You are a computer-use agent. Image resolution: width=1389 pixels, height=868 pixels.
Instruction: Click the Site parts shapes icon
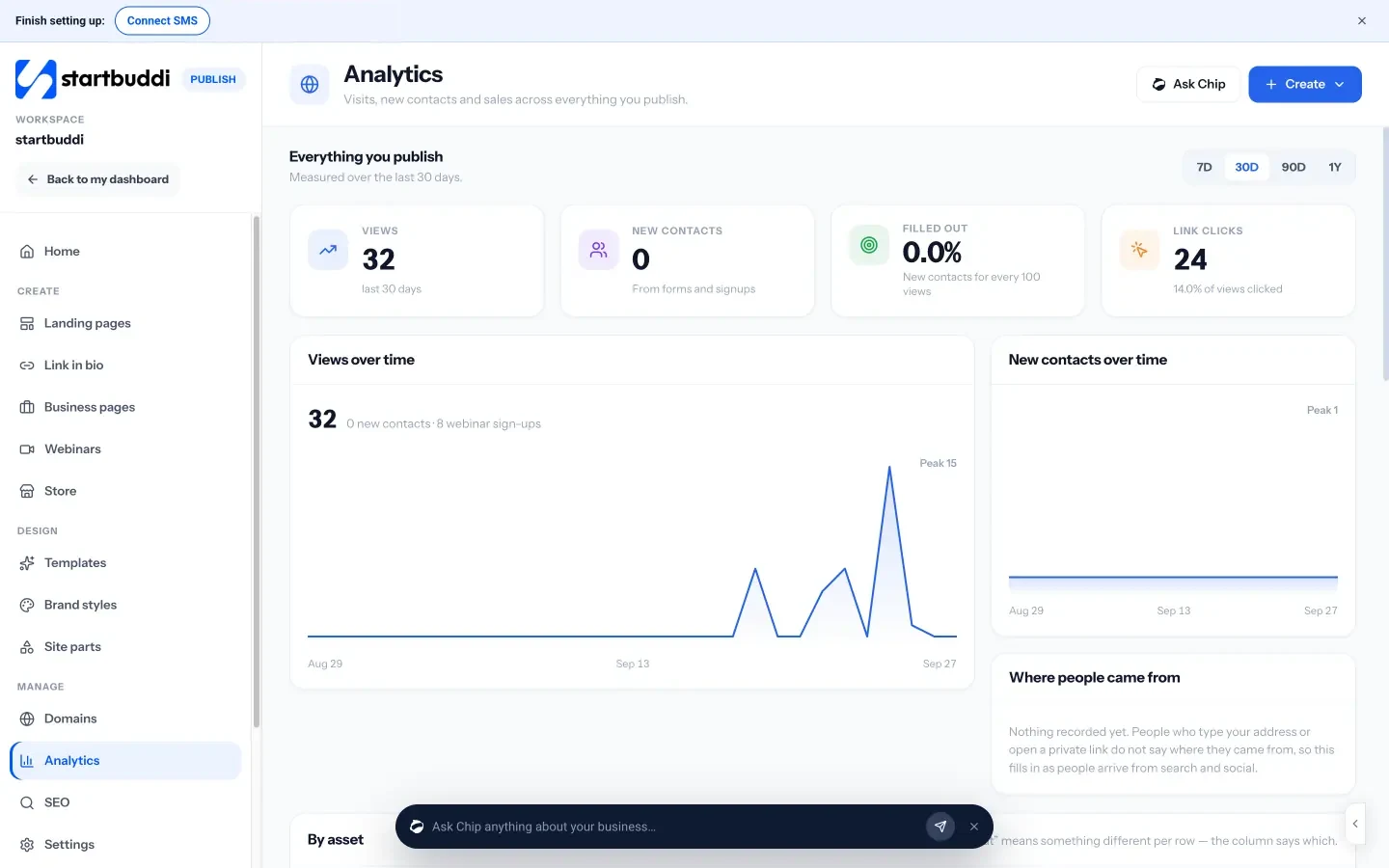point(27,647)
